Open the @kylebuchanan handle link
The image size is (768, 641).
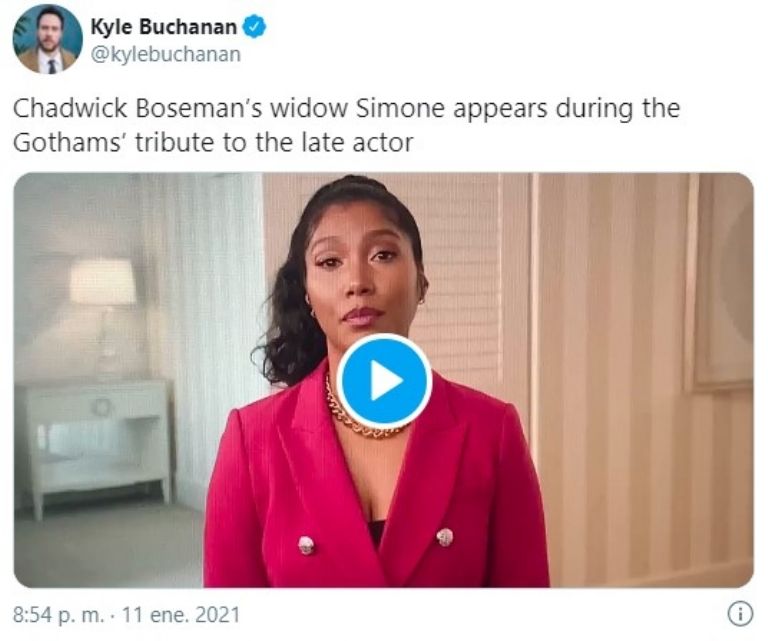166,54
